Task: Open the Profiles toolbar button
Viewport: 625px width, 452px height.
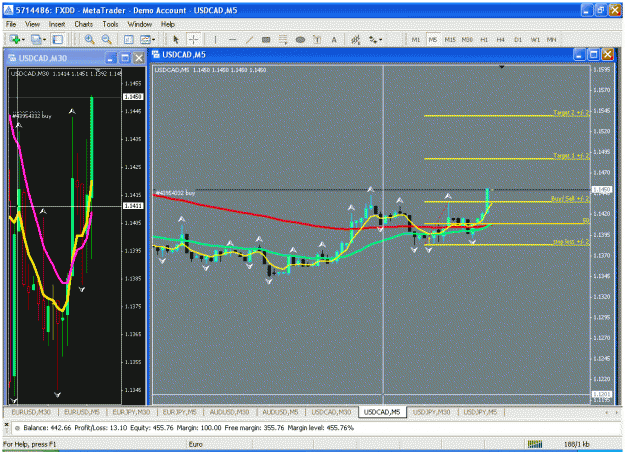Action: (x=36, y=39)
